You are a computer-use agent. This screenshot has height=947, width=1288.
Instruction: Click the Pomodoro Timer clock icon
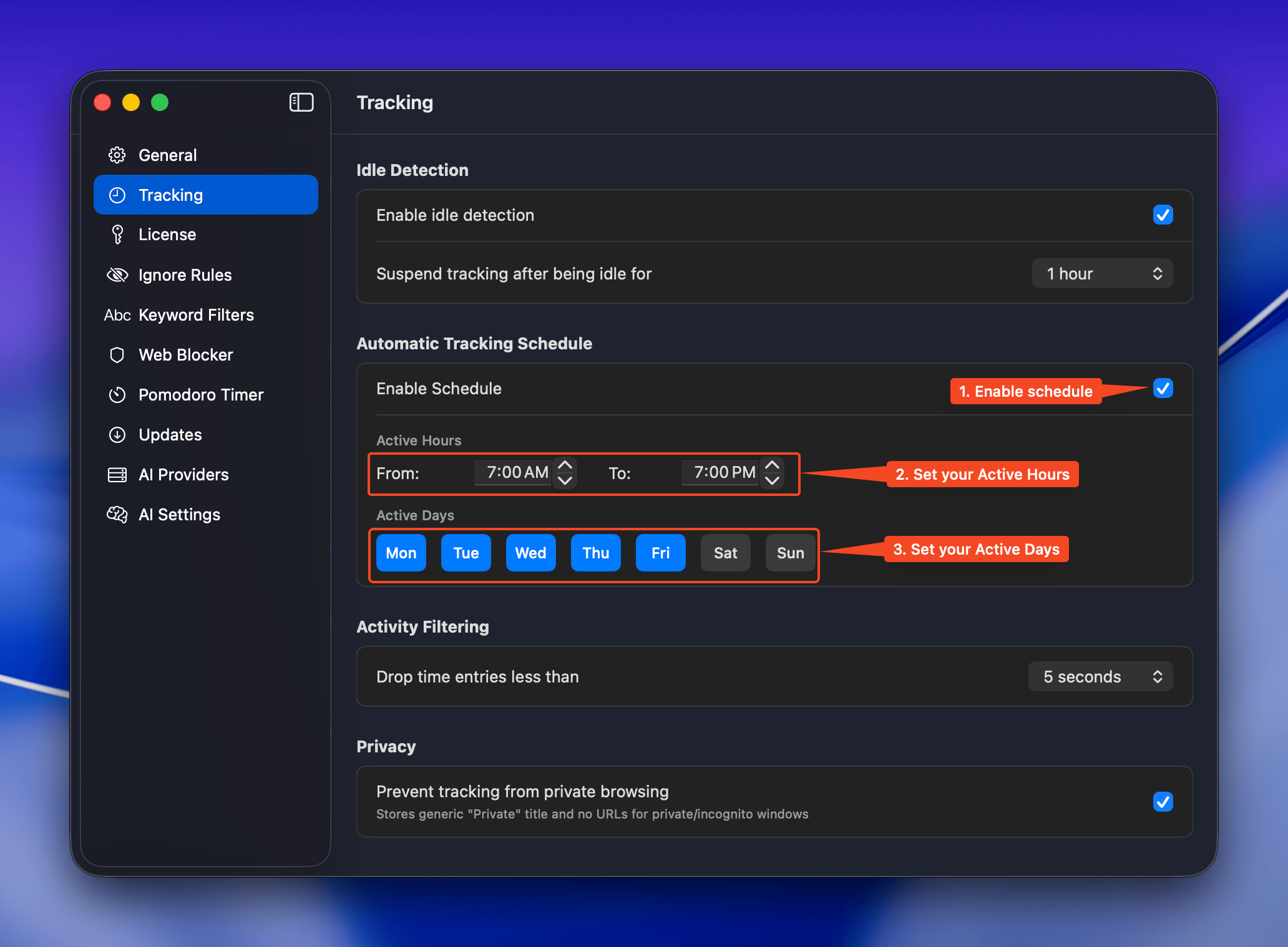pyautogui.click(x=117, y=395)
